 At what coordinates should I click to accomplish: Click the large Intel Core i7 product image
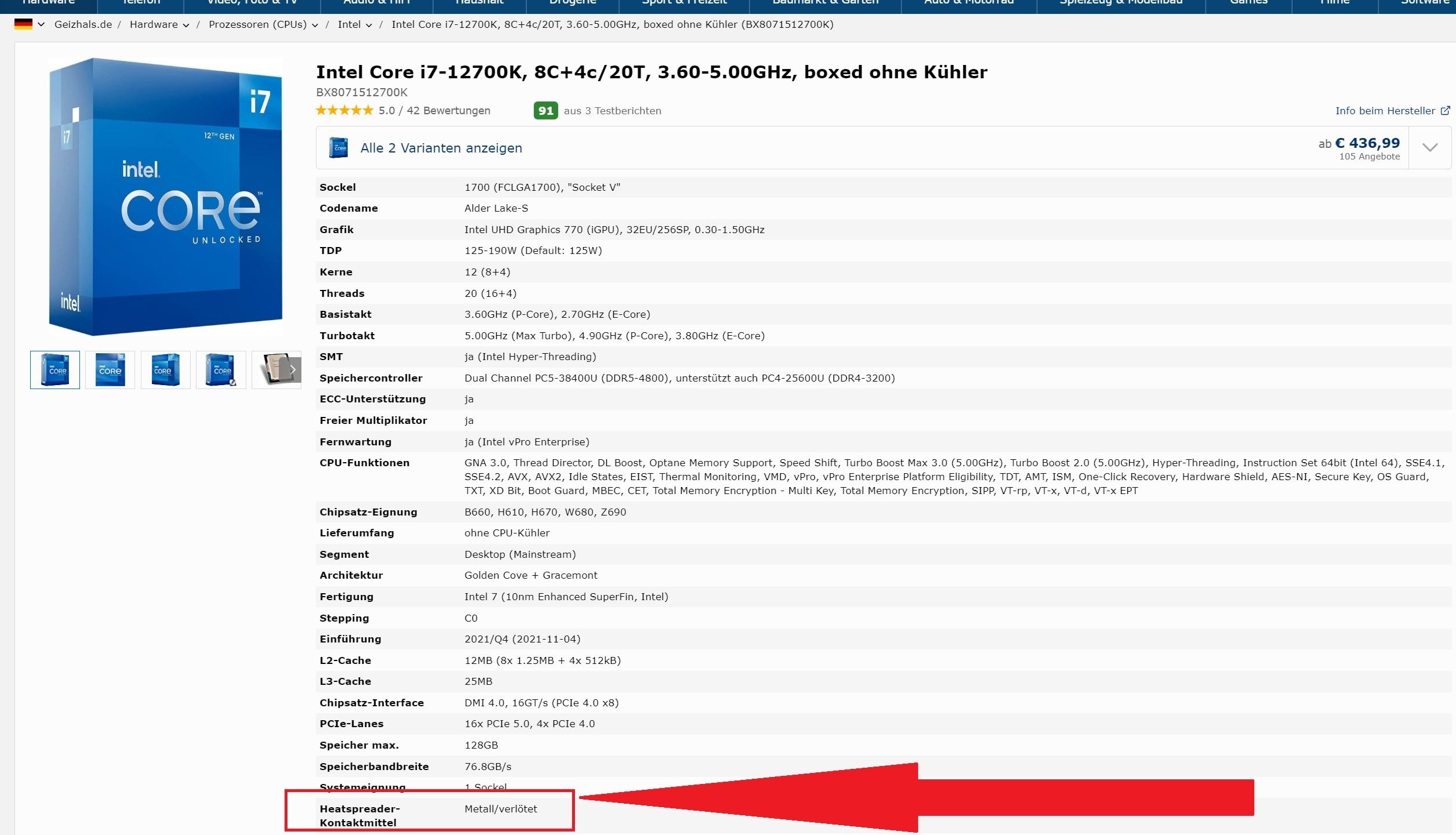(165, 196)
